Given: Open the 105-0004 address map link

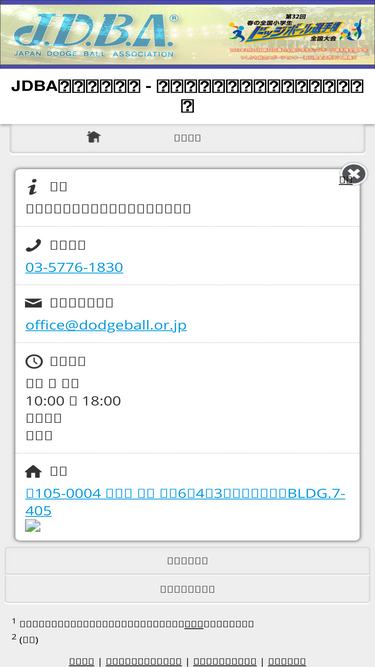Looking at the screenshot, I should (x=185, y=502).
